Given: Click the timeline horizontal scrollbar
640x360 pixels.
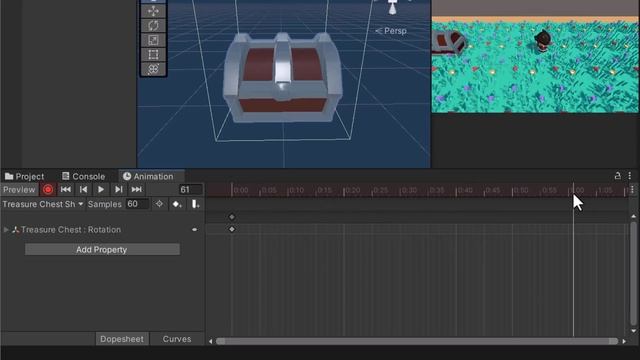Looking at the screenshot, I should tap(417, 341).
